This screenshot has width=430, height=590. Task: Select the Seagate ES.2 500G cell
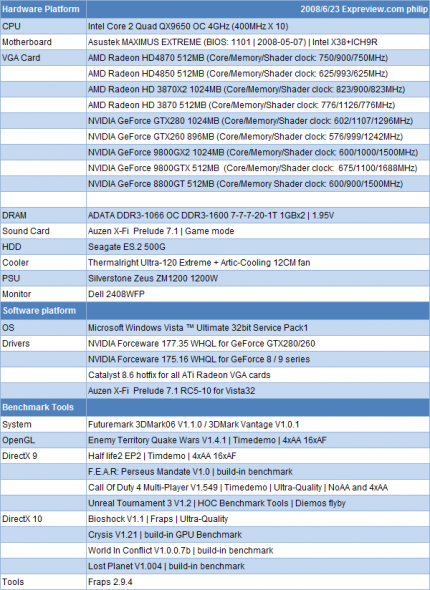[x=258, y=247]
